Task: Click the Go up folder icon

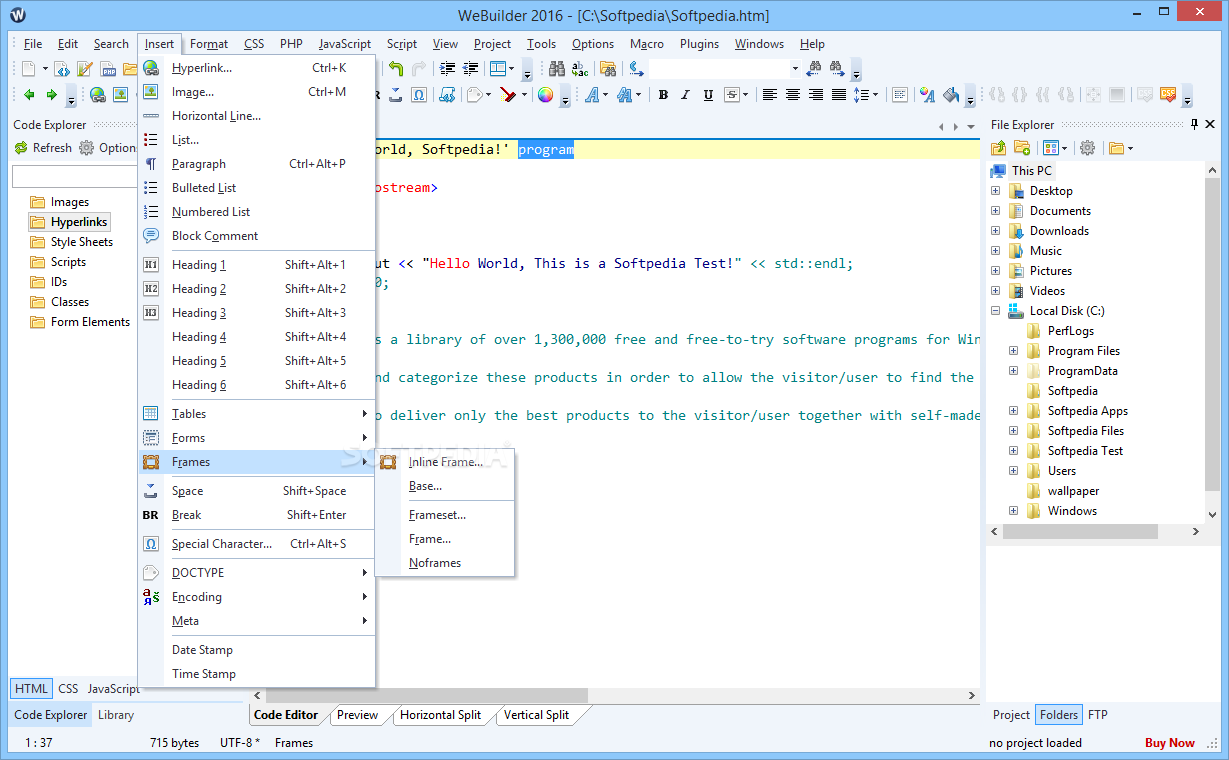Action: tap(998, 148)
